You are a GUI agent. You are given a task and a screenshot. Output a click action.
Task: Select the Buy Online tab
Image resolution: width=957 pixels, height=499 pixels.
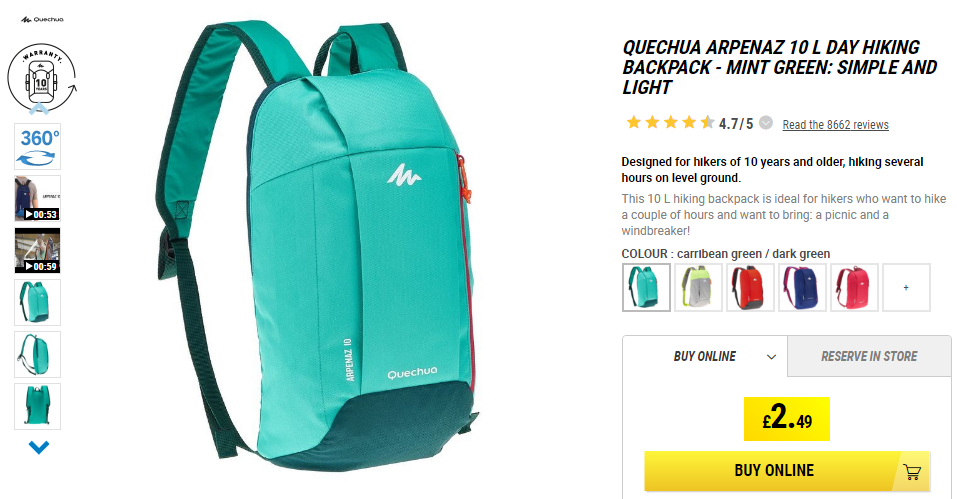point(705,356)
